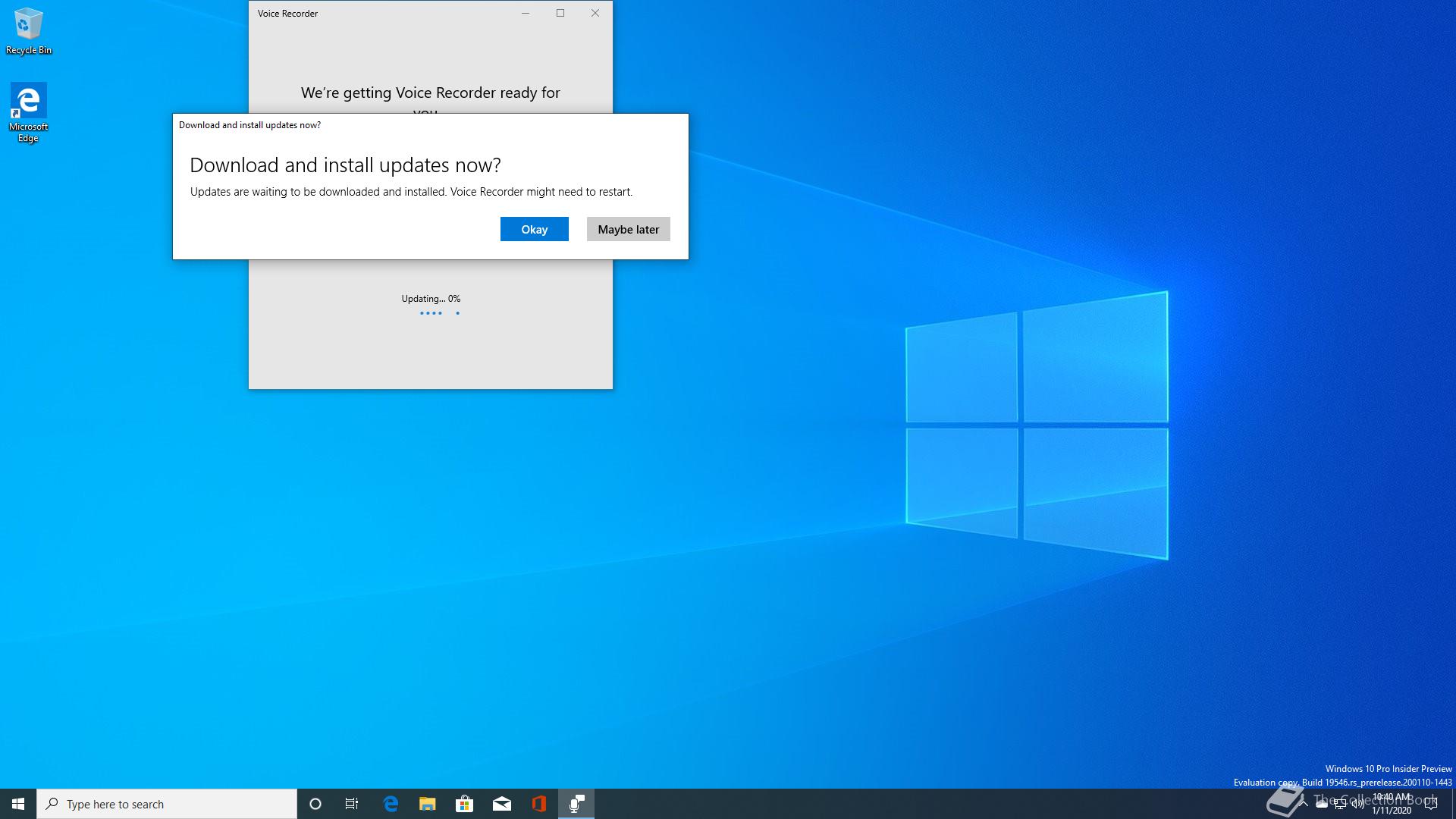Close the Voice Recorder window
Screen dimensions: 1456x819
click(x=595, y=13)
